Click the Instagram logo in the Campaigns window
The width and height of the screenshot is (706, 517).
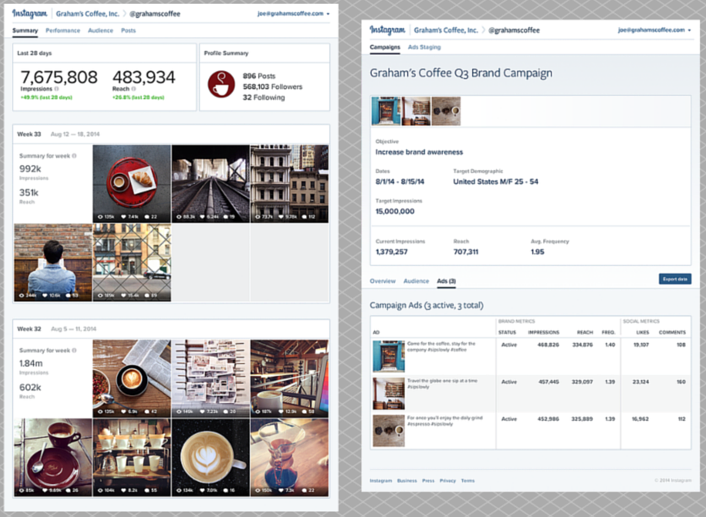tap(387, 30)
